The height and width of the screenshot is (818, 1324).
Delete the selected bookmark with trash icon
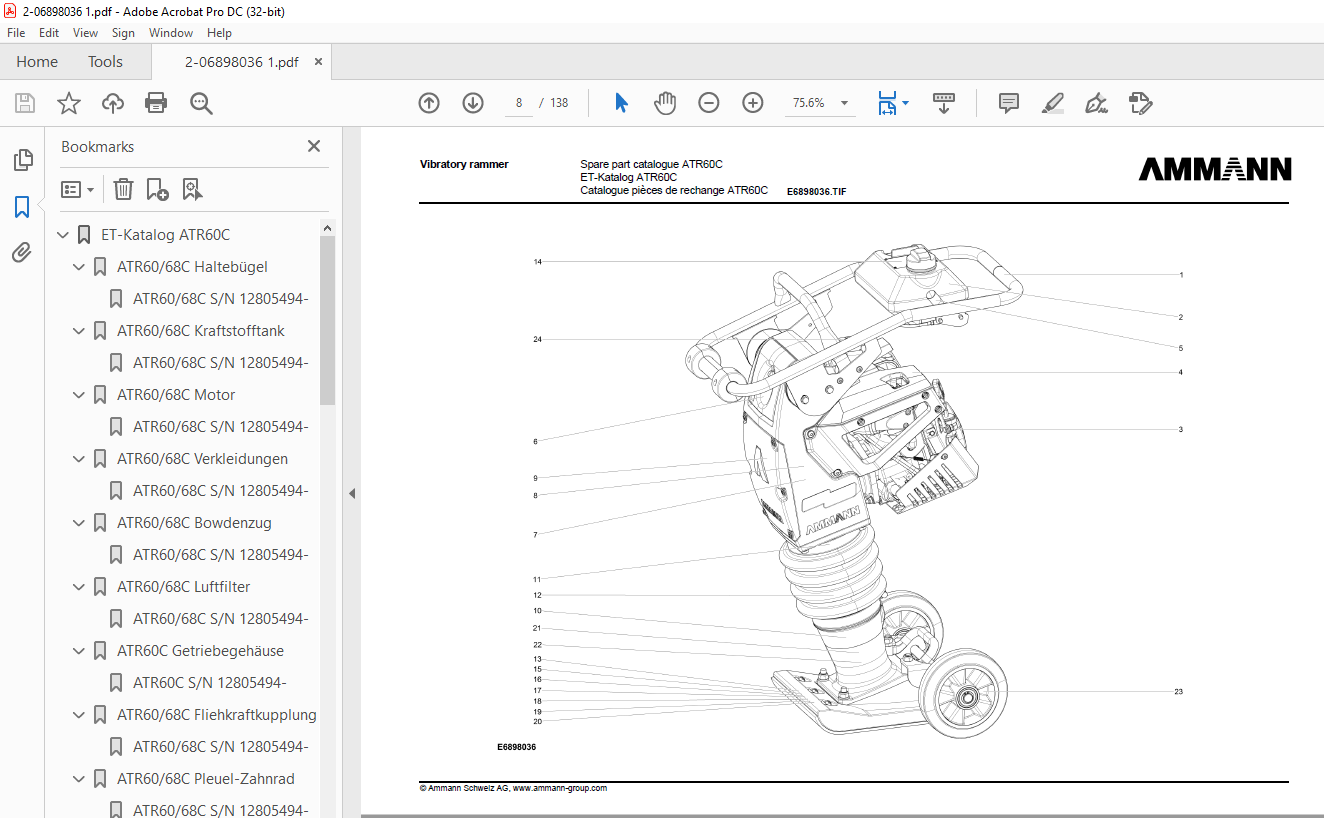[123, 189]
